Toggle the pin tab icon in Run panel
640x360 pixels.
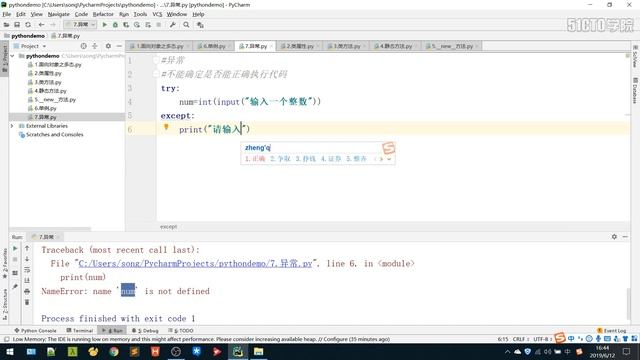click(x=15, y=287)
